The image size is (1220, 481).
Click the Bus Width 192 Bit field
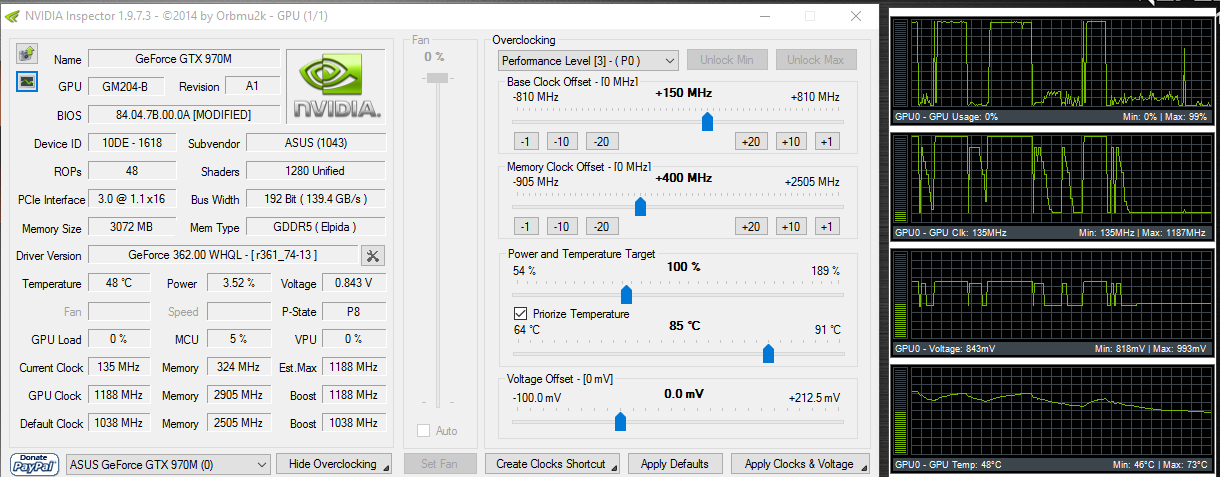point(315,200)
